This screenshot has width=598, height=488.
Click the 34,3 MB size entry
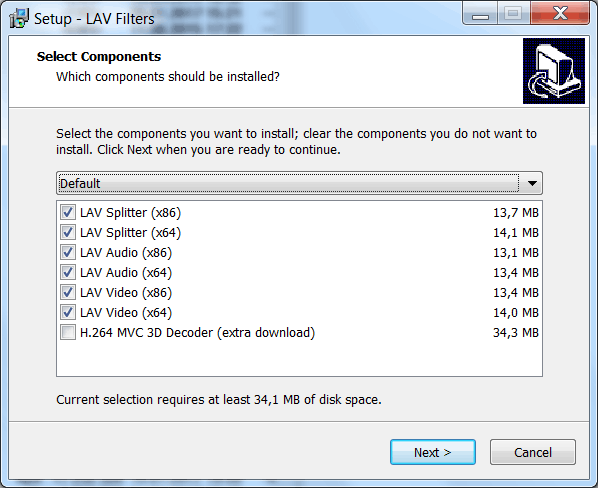point(516,332)
